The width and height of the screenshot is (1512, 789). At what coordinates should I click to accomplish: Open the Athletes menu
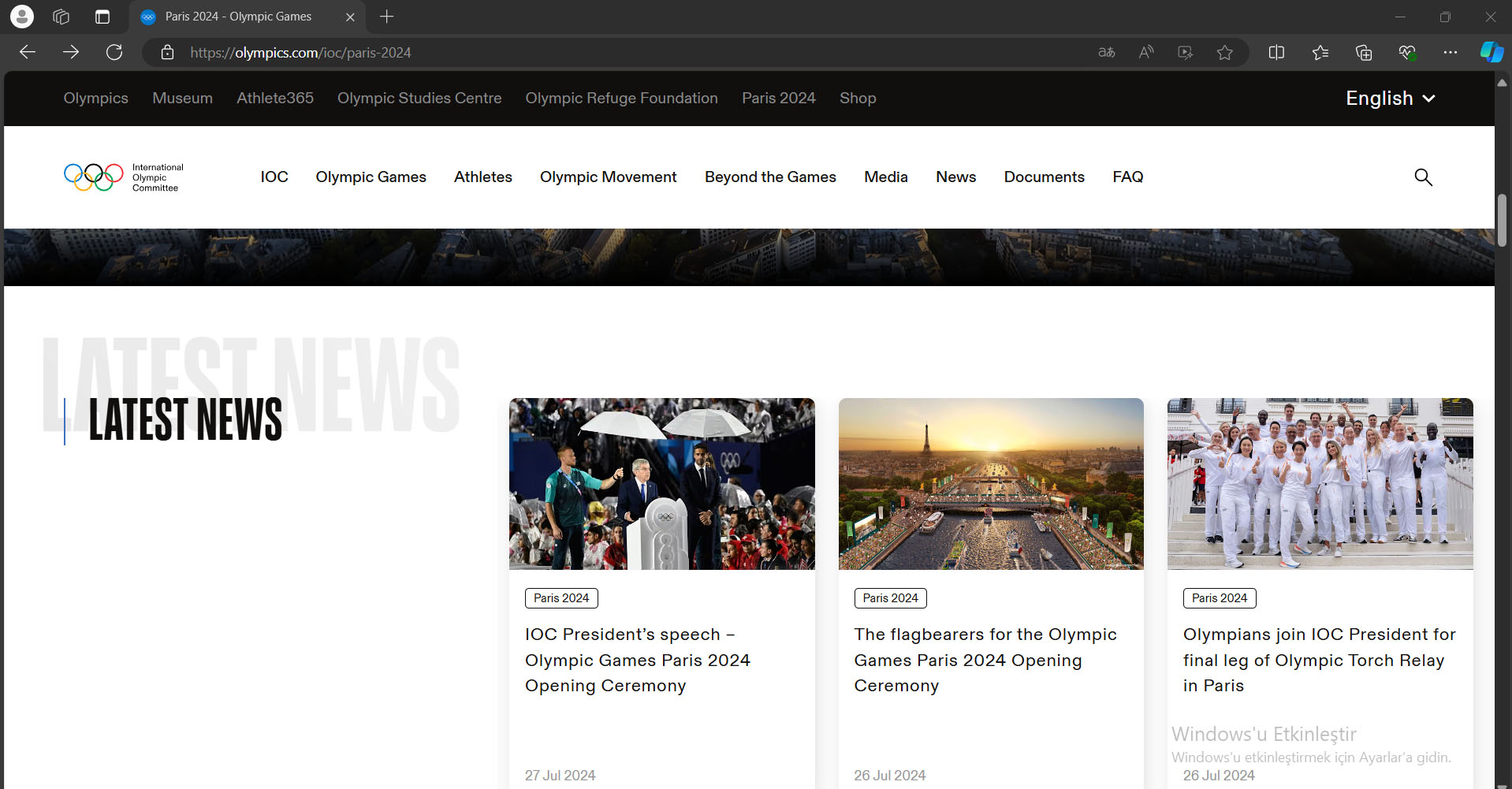tap(483, 177)
